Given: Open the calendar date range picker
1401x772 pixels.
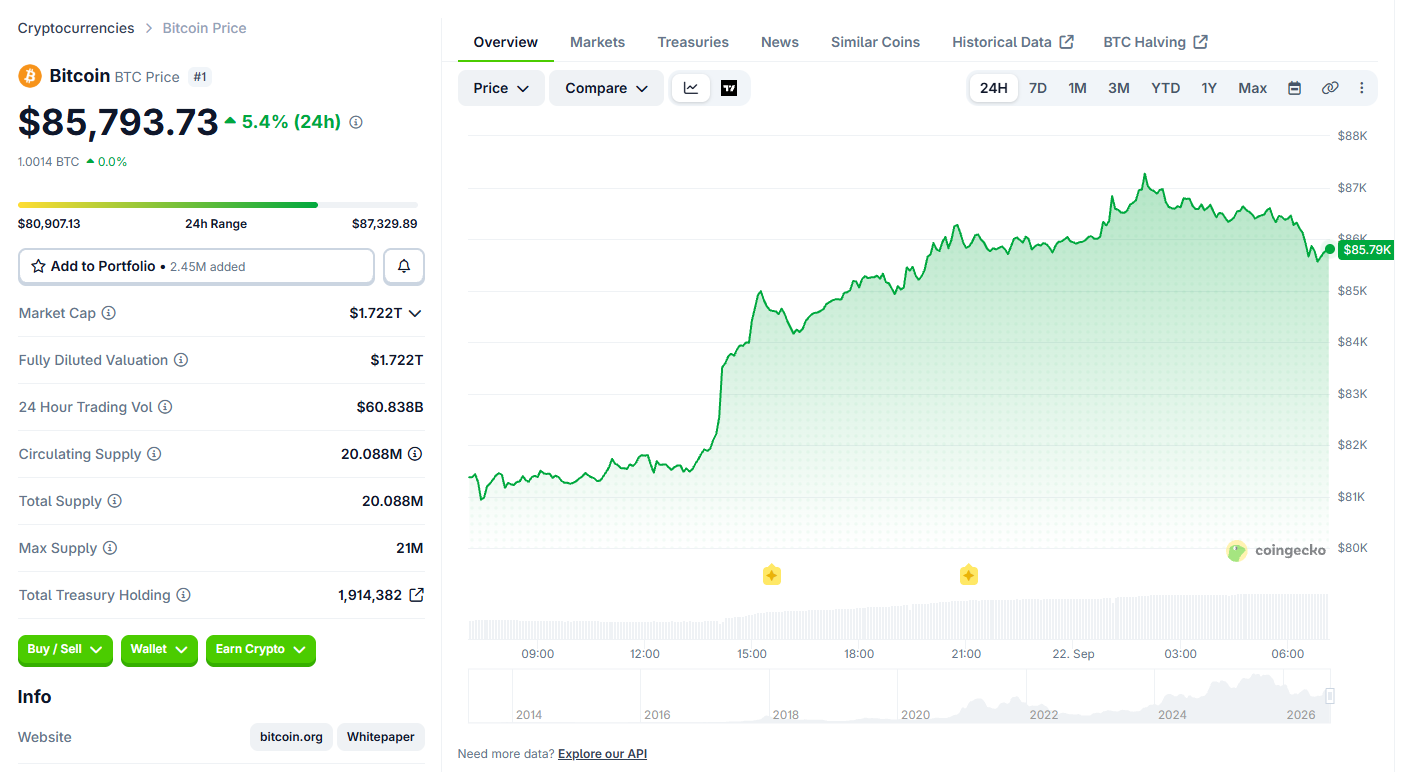Looking at the screenshot, I should point(1294,88).
